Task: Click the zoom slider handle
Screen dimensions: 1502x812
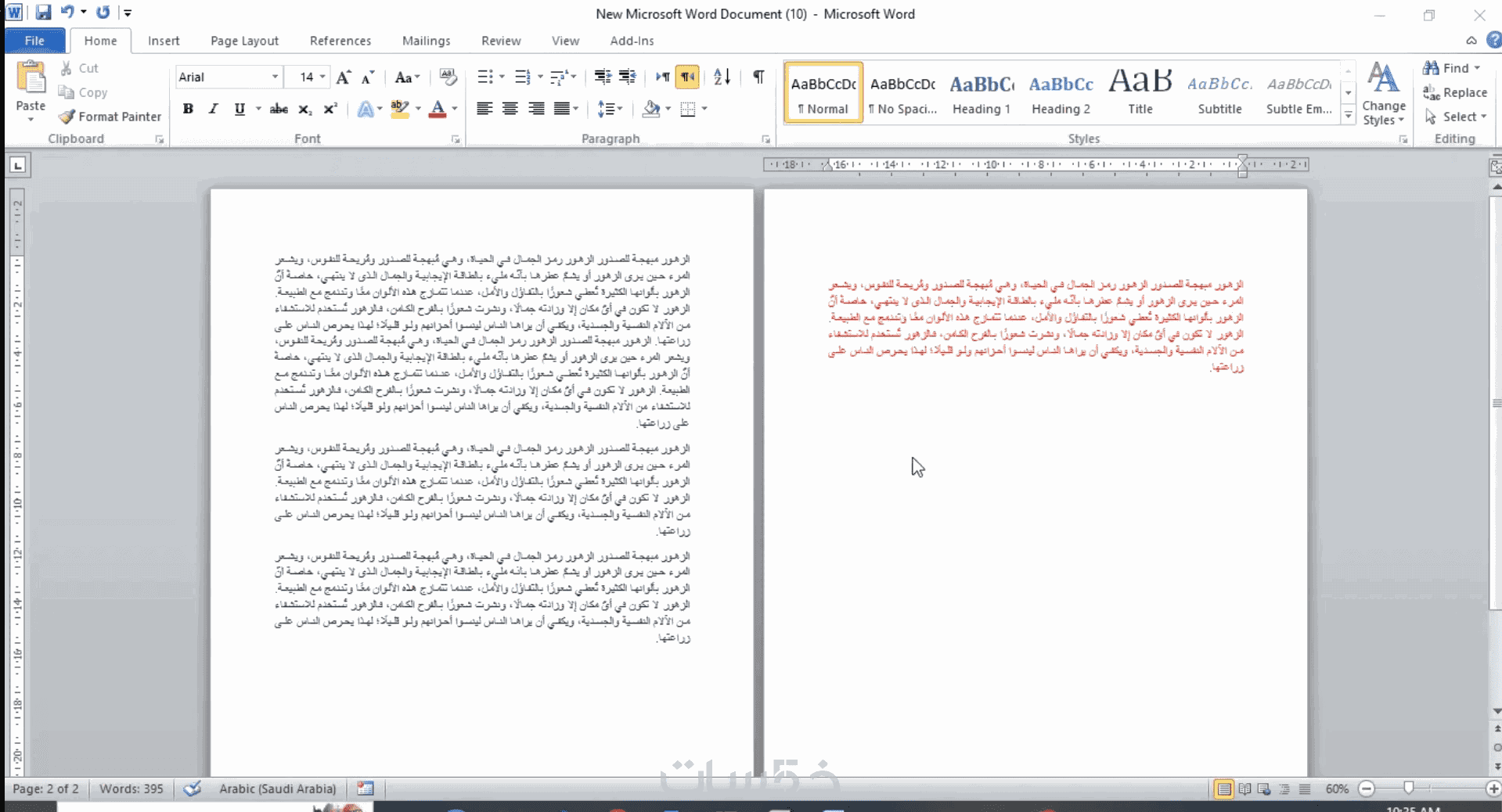Action: coord(1409,788)
